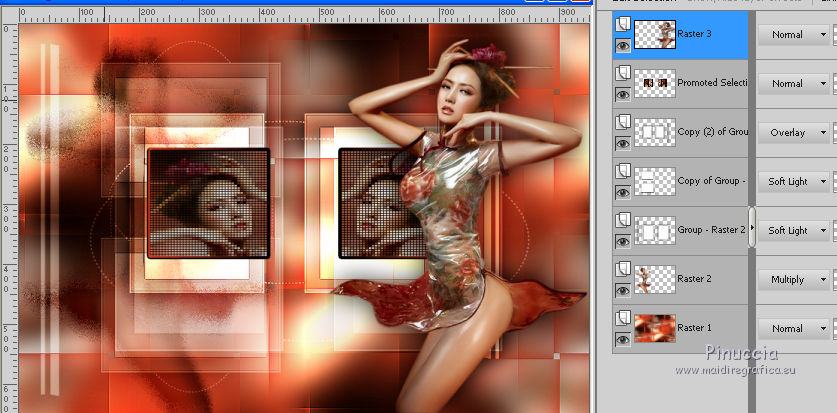Hide the Raster 3 layer via eye icon

point(623,45)
